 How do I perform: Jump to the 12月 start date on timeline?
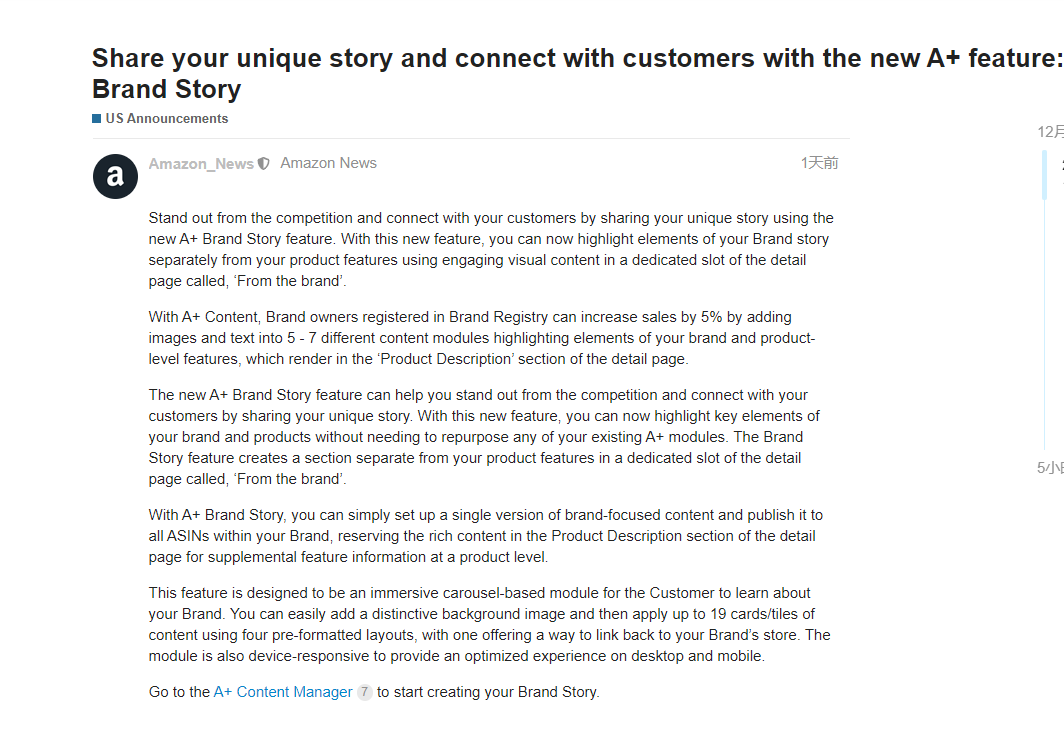tap(1050, 132)
